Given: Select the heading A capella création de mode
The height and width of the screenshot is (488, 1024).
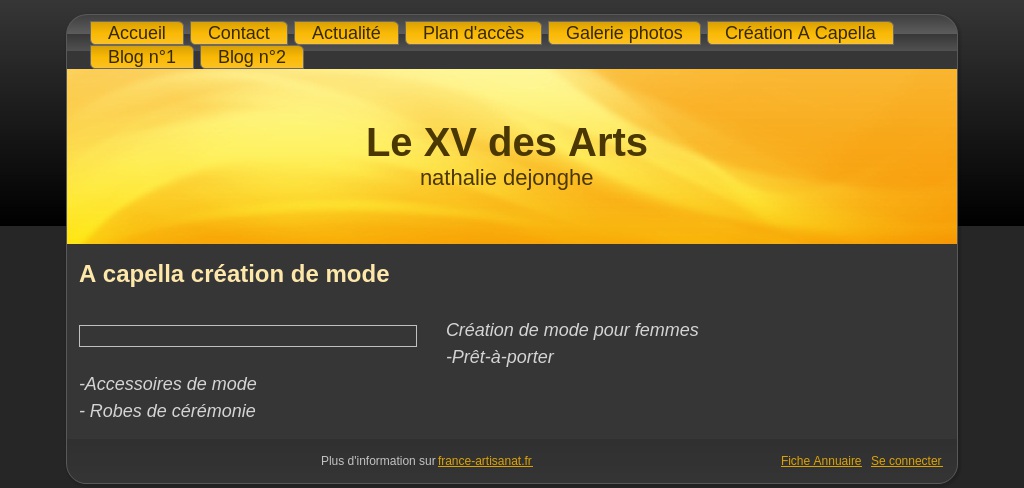Looking at the screenshot, I should [x=234, y=274].
